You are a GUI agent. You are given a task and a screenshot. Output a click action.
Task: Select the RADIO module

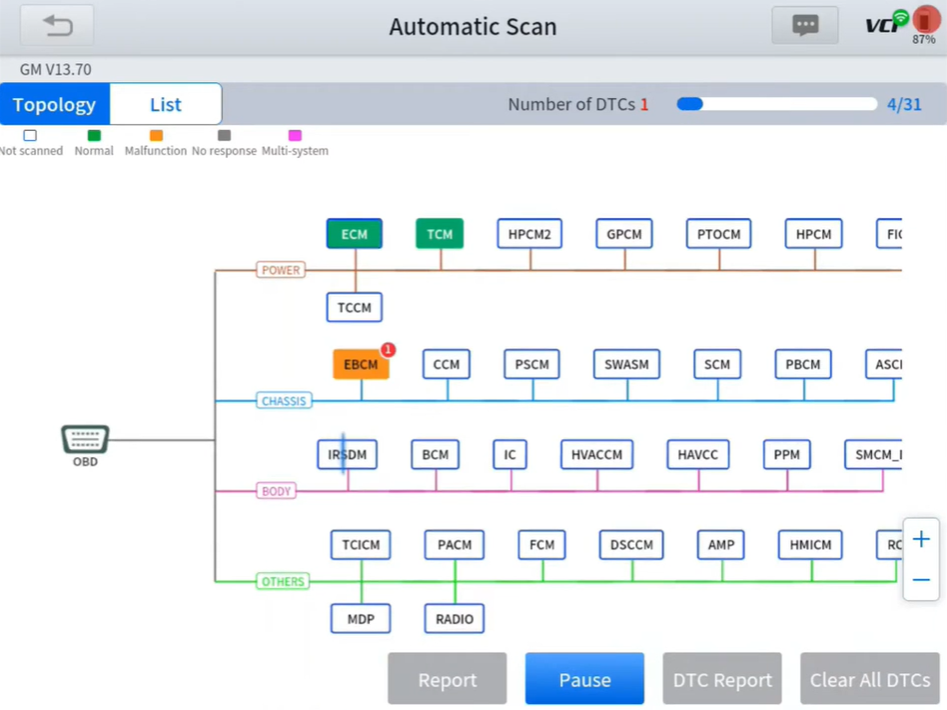pos(454,618)
